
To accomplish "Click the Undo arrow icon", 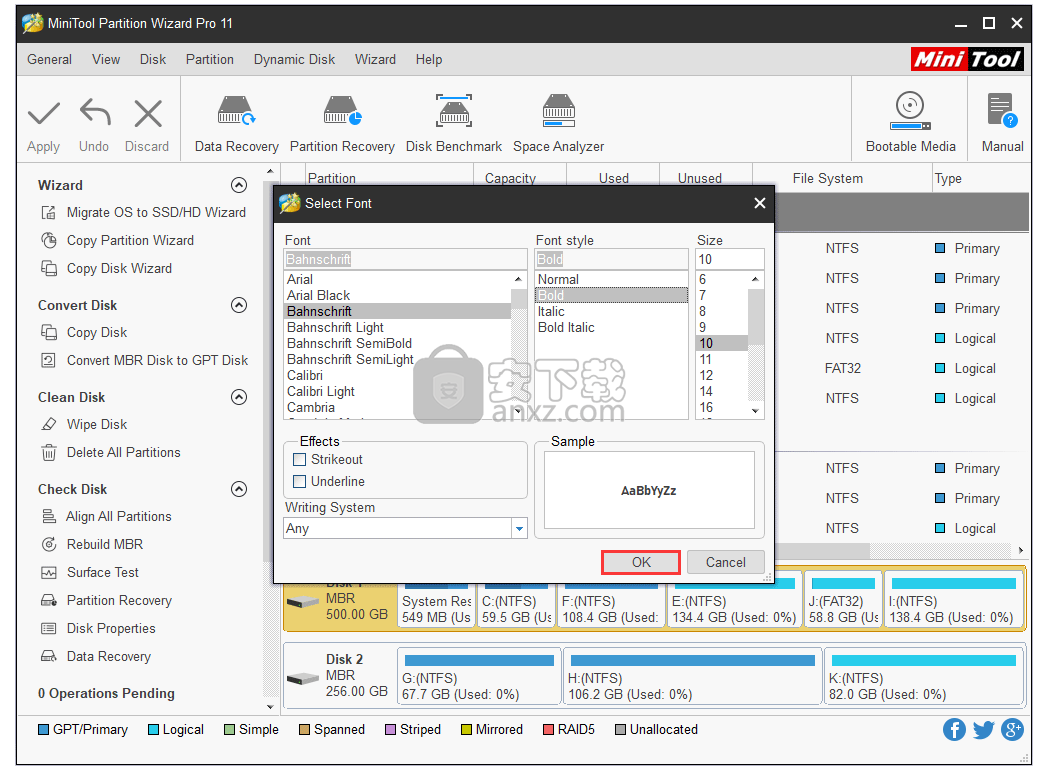I will pyautogui.click(x=95, y=112).
